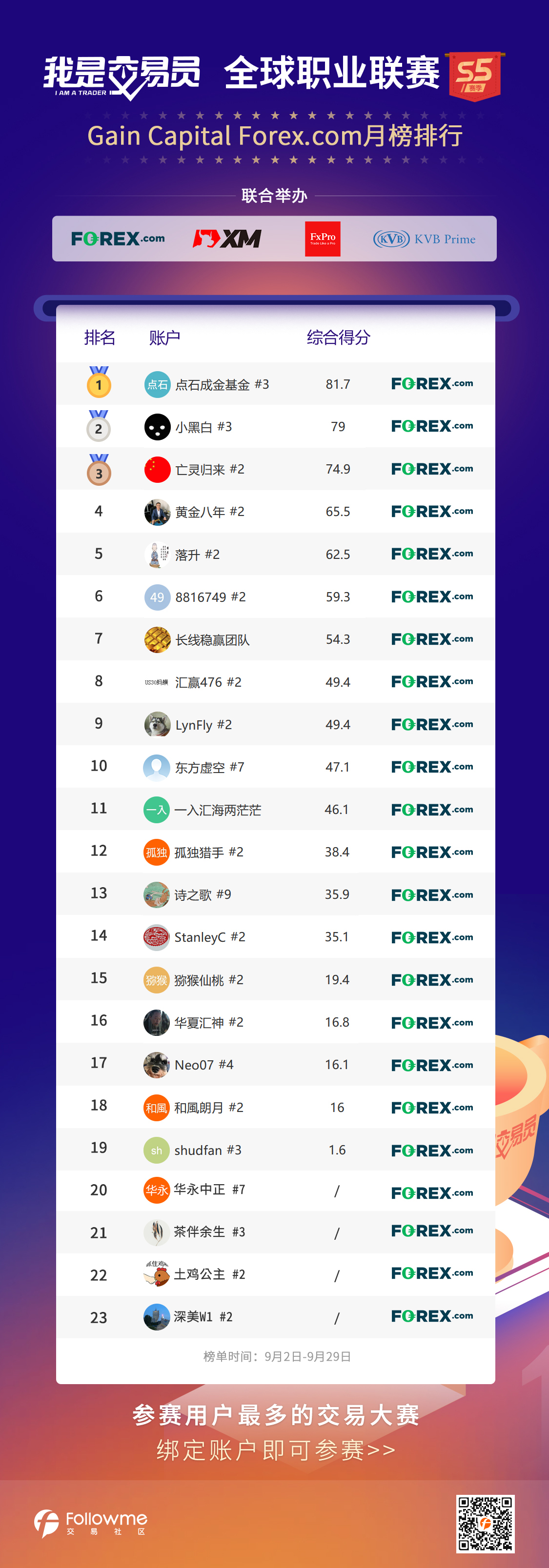The width and height of the screenshot is (549, 1568).
Task: Select the 8816749 #2 account name
Action: 210,597
